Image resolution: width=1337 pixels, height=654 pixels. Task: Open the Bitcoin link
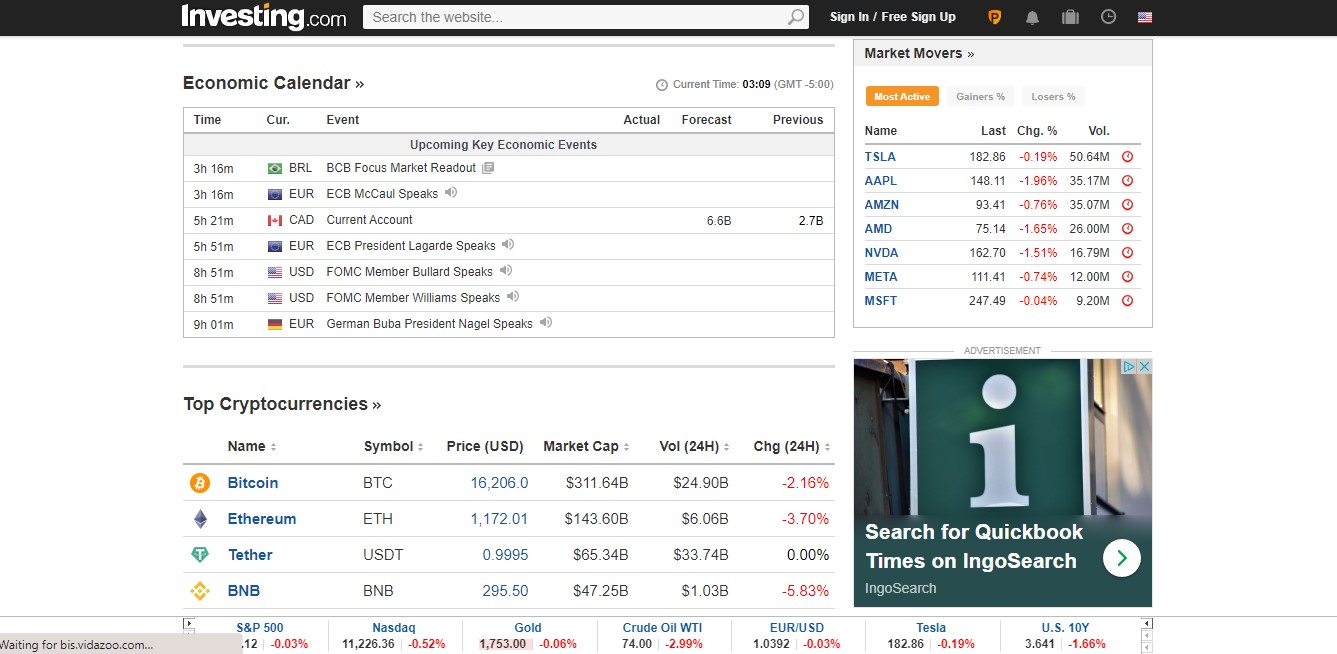click(253, 483)
